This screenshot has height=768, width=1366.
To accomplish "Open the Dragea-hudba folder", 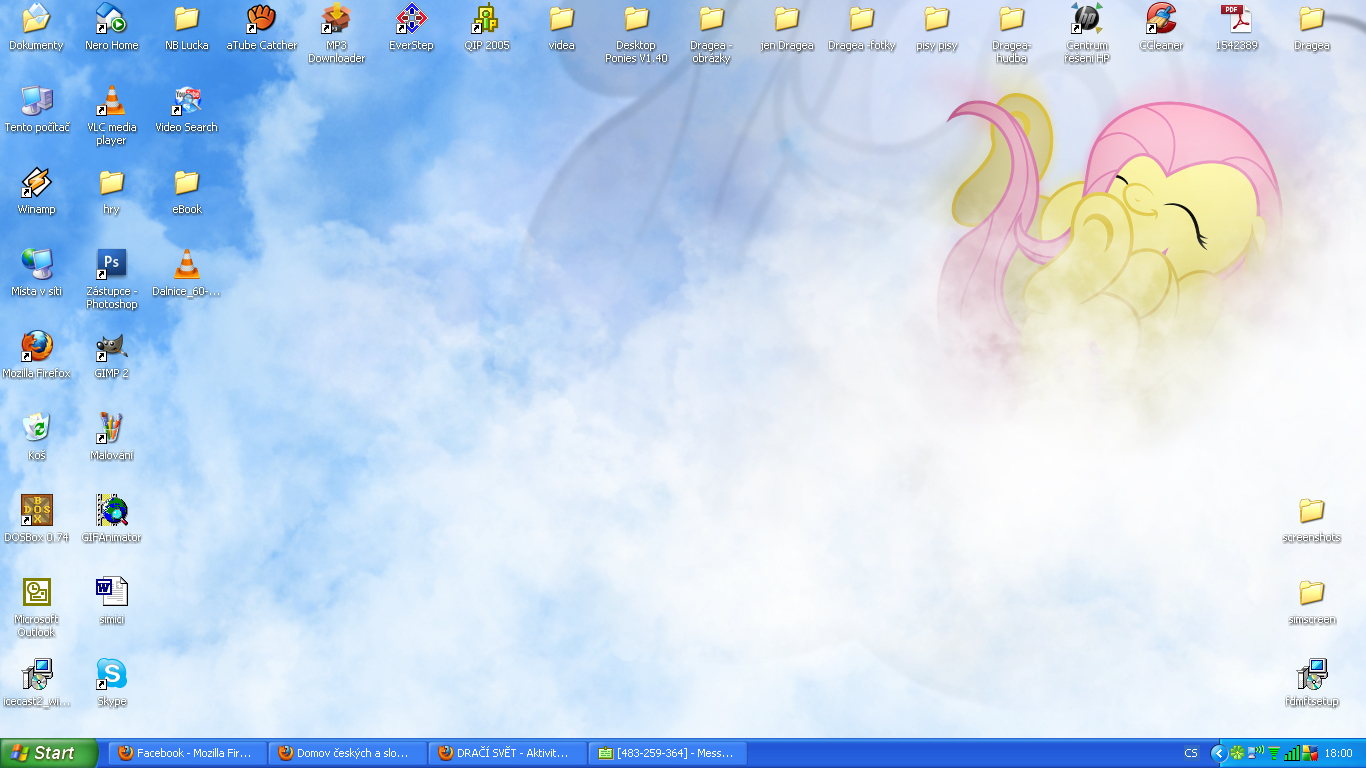I will pos(1011,33).
